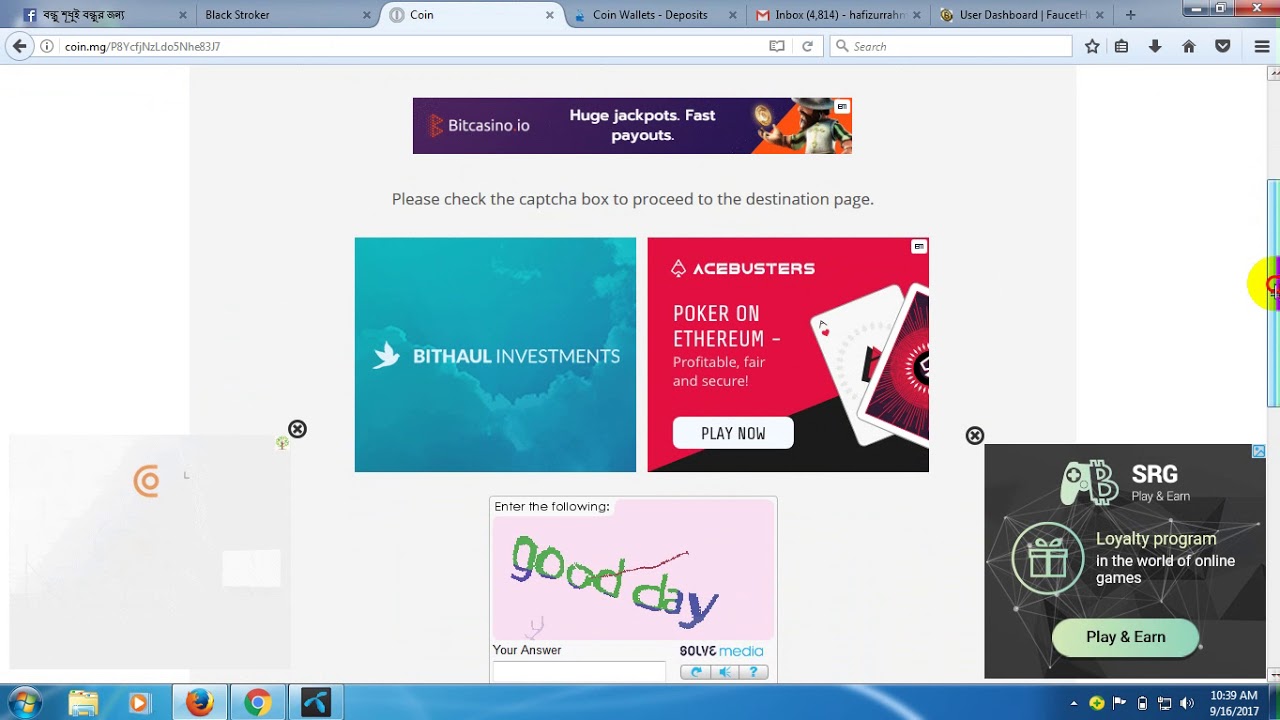Click the page vertical scrollbar thumb
1280x720 pixels.
point(1273,293)
